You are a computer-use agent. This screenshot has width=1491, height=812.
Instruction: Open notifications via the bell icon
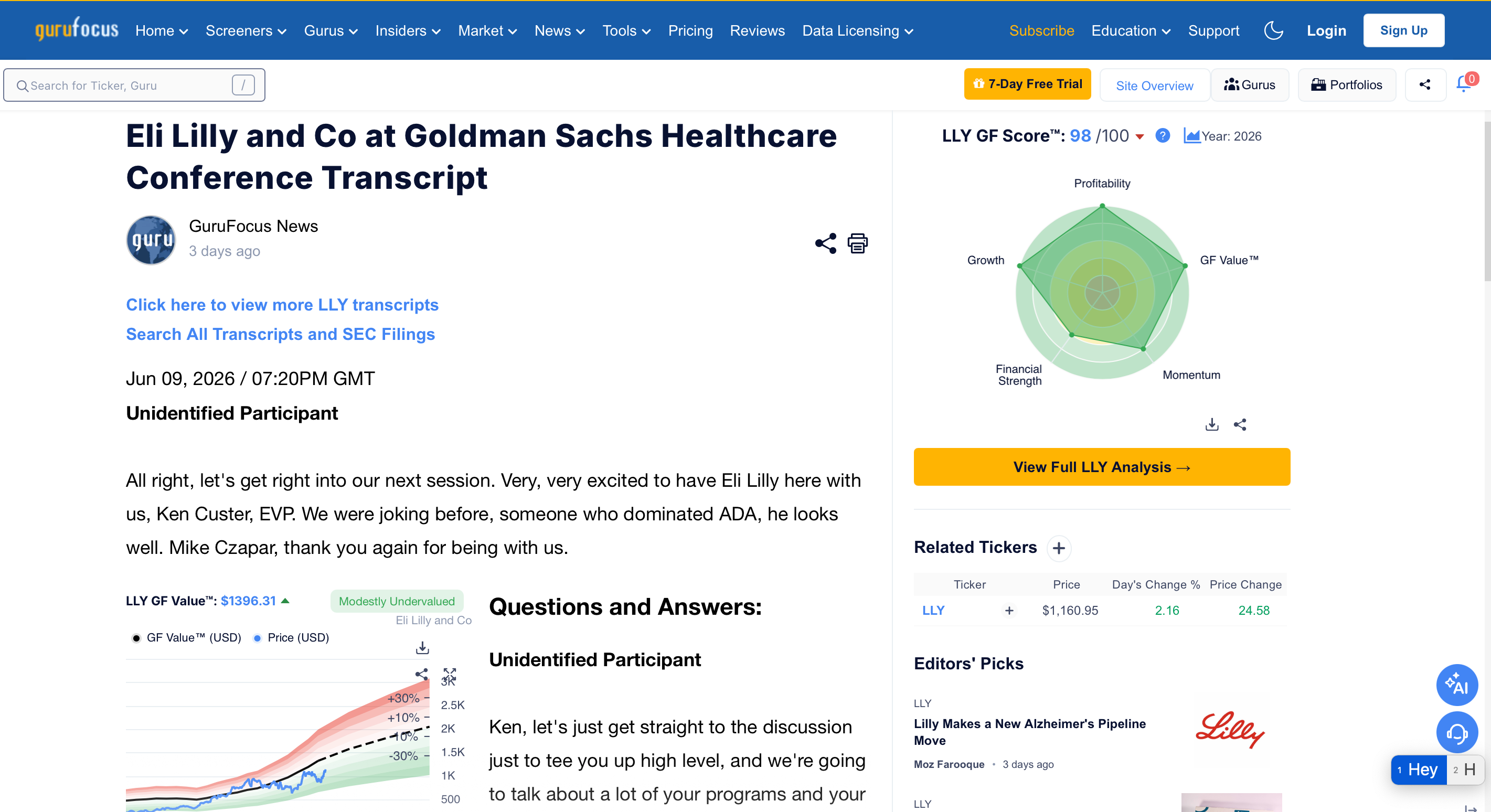click(1464, 84)
